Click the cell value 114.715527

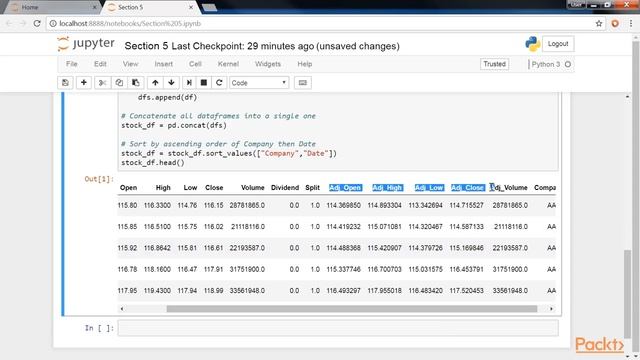click(x=467, y=205)
